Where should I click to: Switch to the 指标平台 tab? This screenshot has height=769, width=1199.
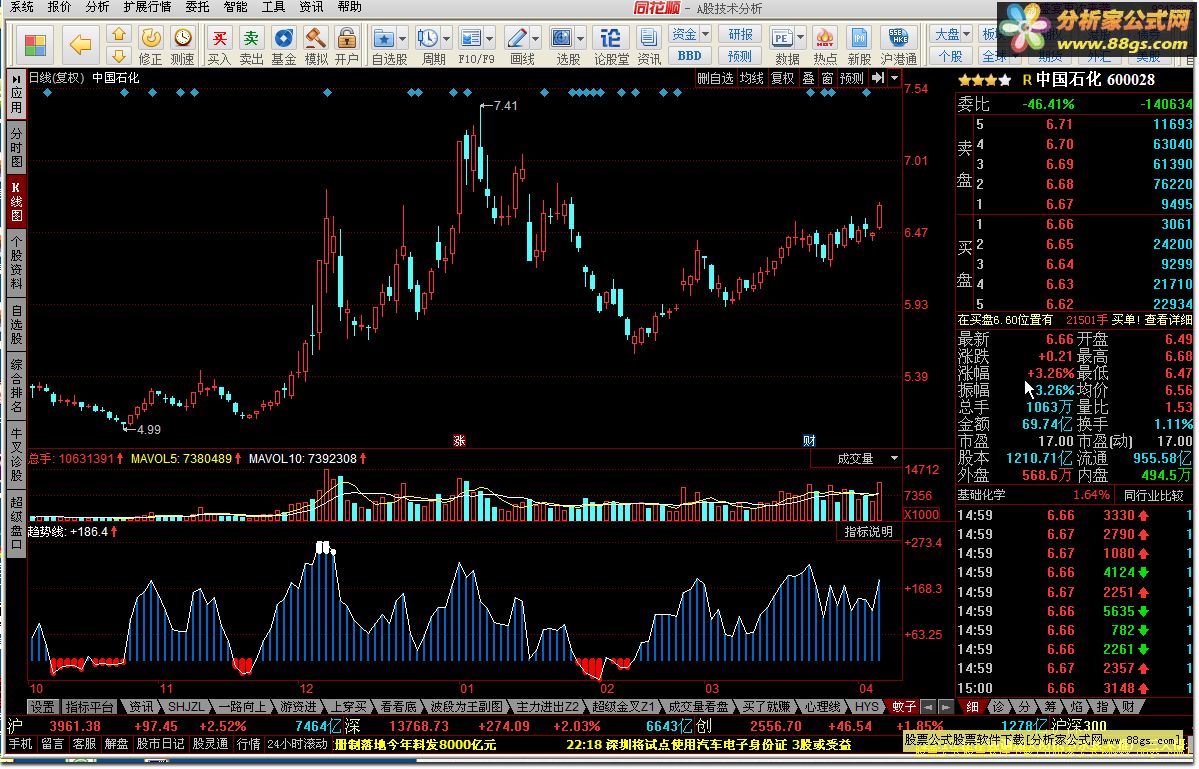(x=90, y=707)
